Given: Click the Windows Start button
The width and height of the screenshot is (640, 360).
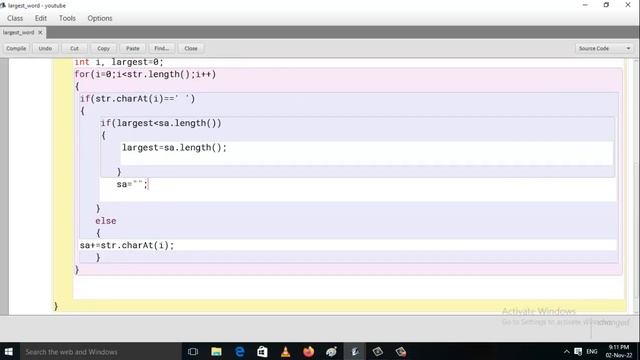Looking at the screenshot, I should [x=9, y=351].
